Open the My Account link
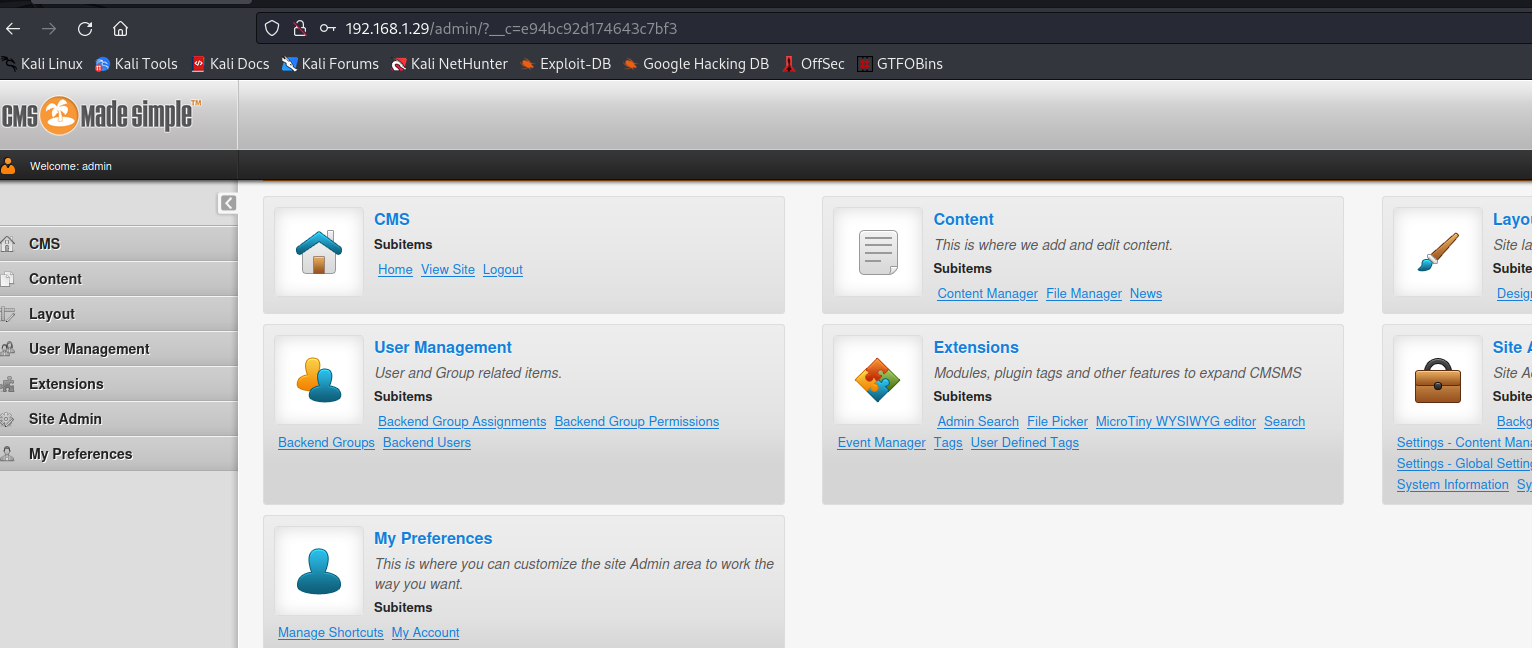Screen dimensions: 1532x648 (426, 633)
